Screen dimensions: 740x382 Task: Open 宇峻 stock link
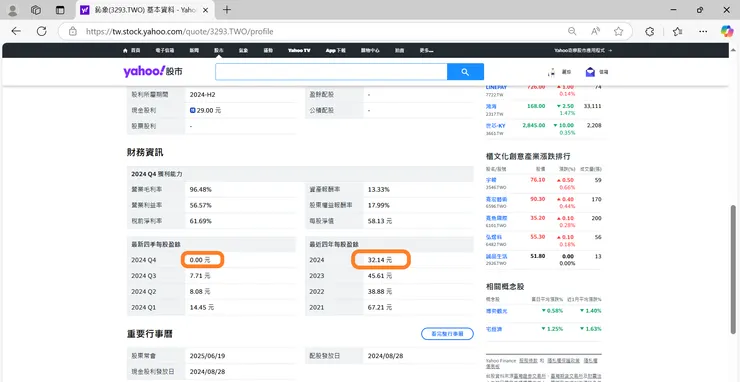pyautogui.click(x=491, y=180)
